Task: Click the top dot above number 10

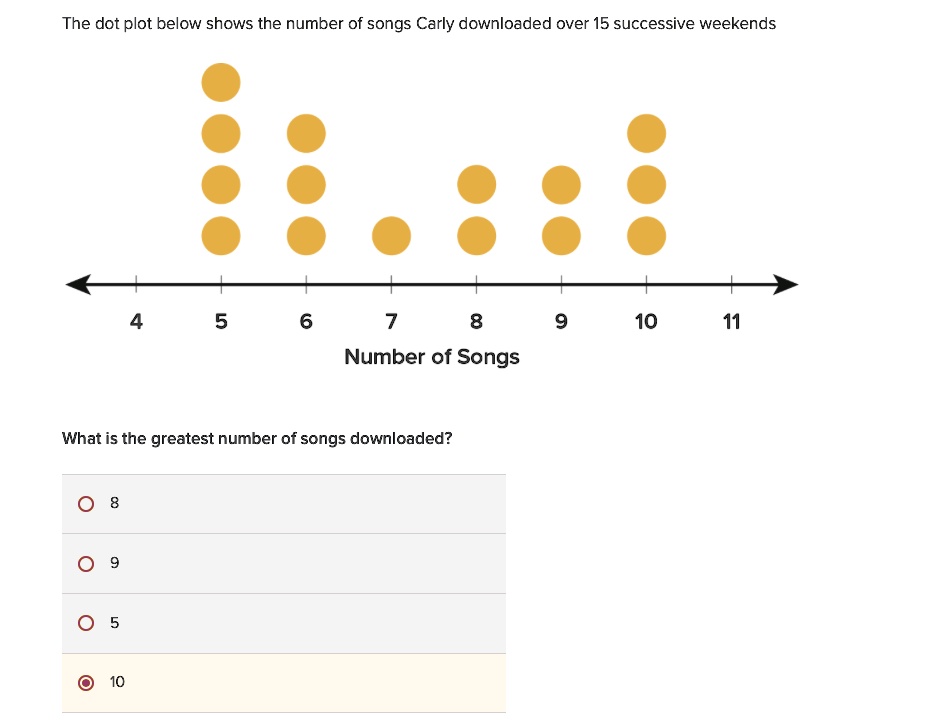Action: 646,133
